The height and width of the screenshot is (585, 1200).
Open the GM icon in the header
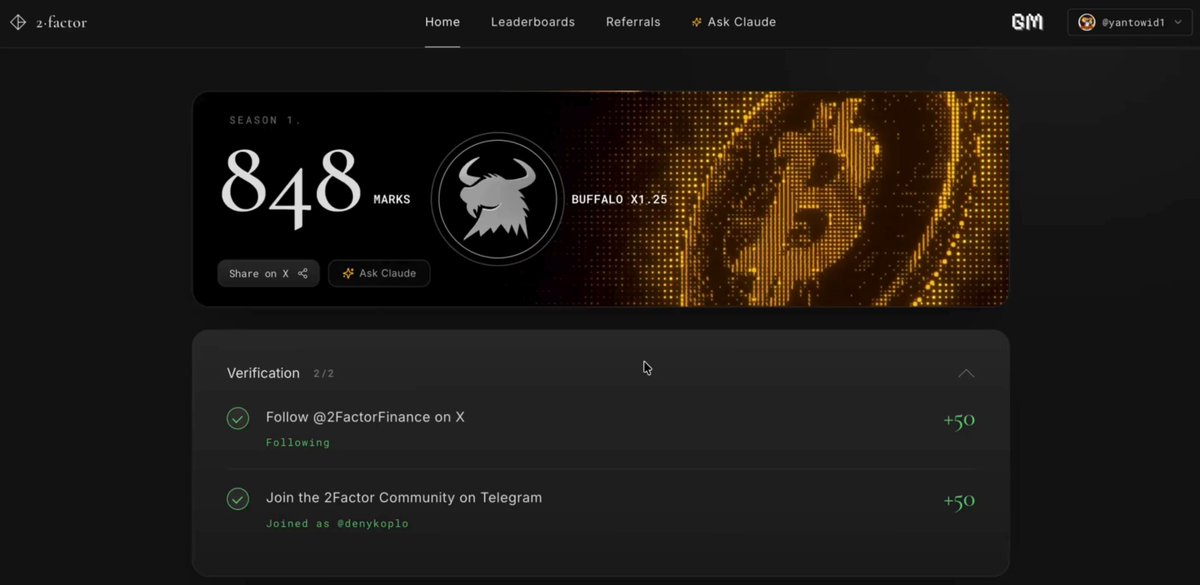1027,22
